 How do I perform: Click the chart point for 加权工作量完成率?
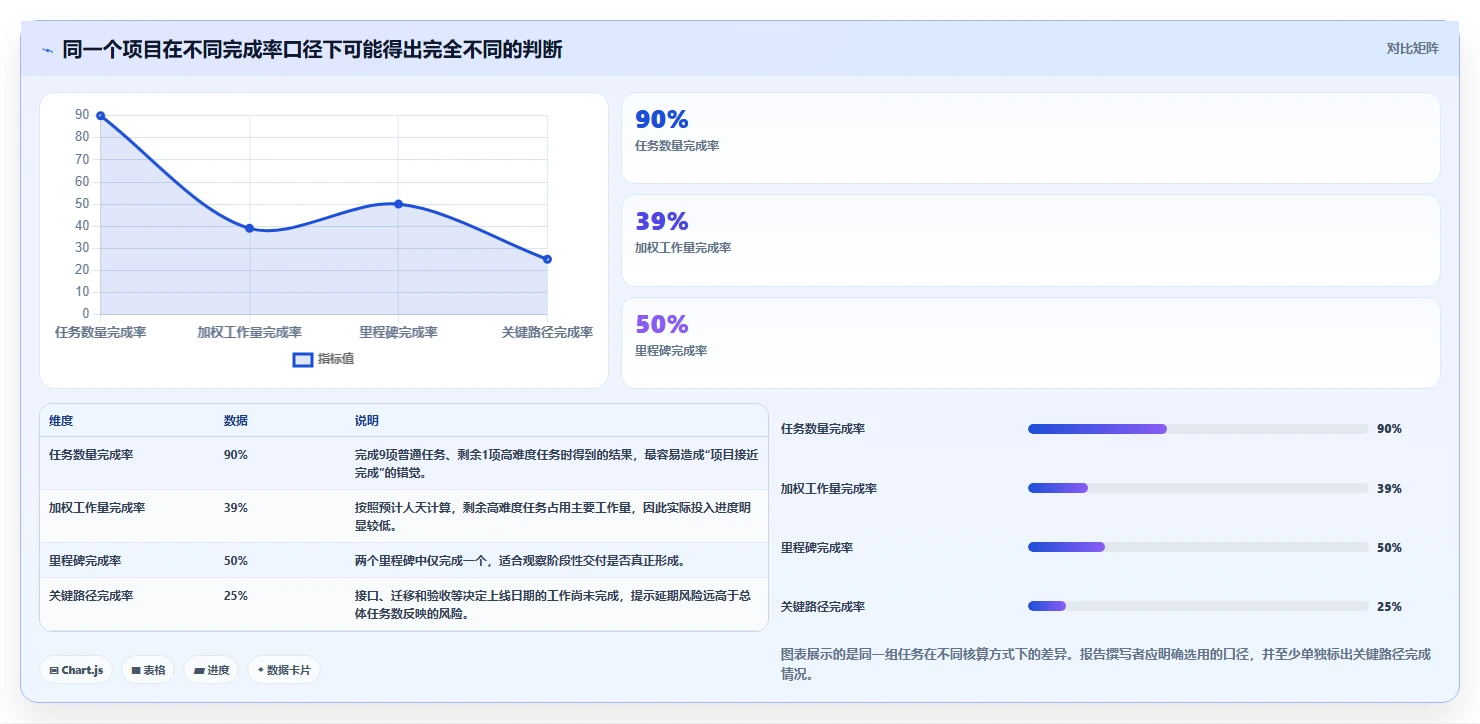(x=250, y=228)
